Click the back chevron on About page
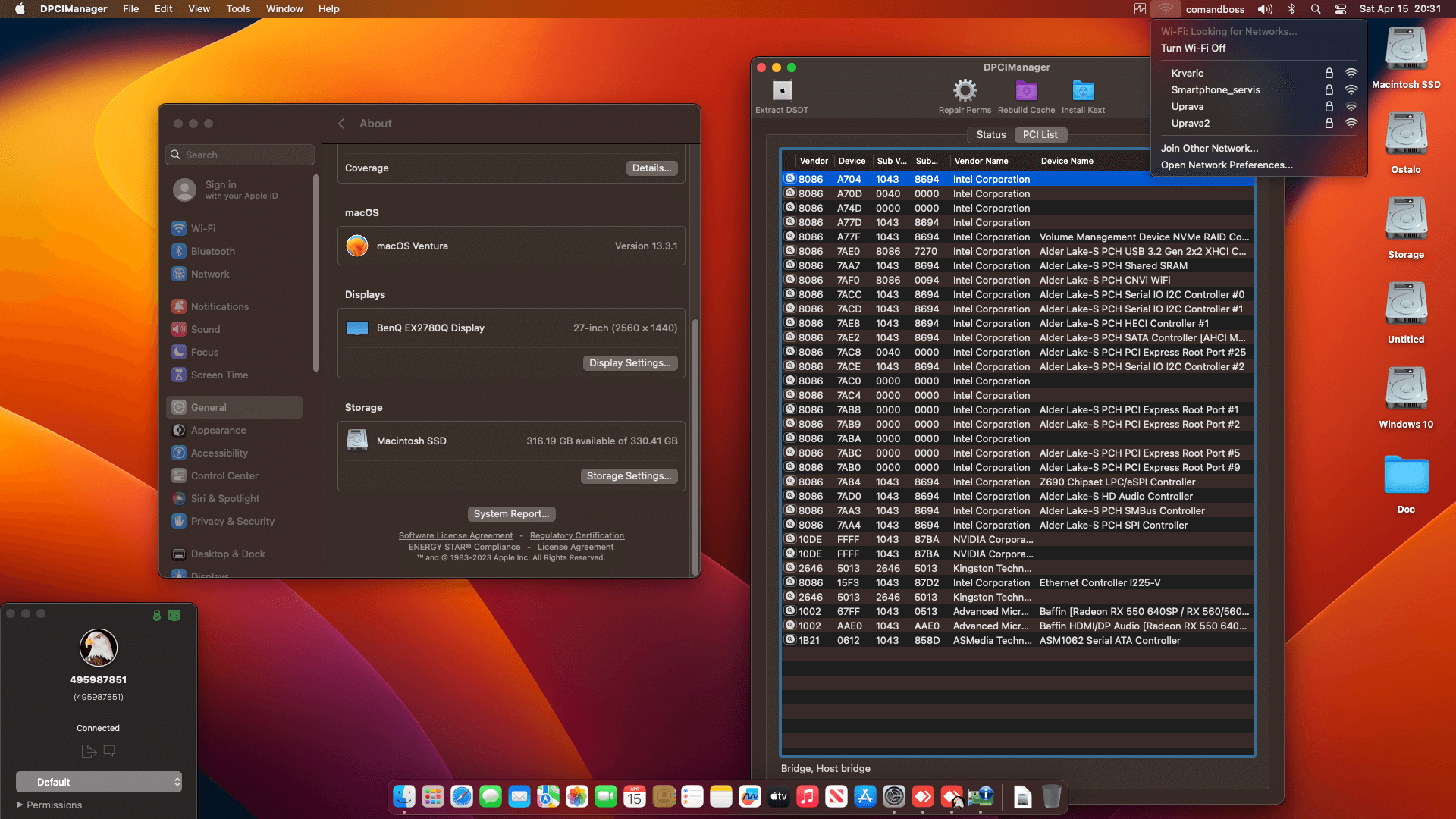Viewport: 1456px width, 819px height. tap(341, 123)
